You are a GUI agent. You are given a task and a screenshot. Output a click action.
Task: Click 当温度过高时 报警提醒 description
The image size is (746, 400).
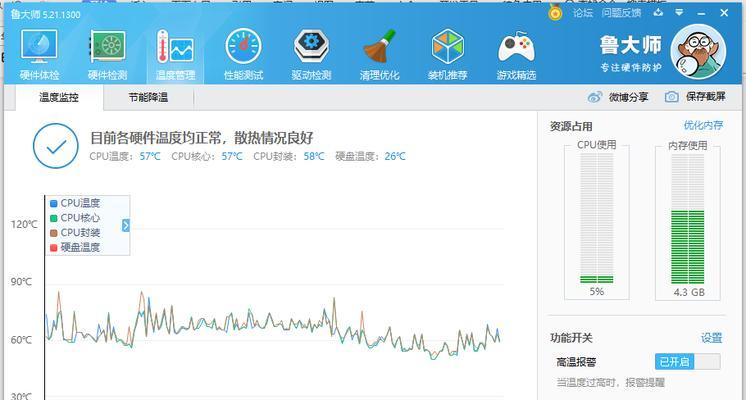[x=610, y=382]
